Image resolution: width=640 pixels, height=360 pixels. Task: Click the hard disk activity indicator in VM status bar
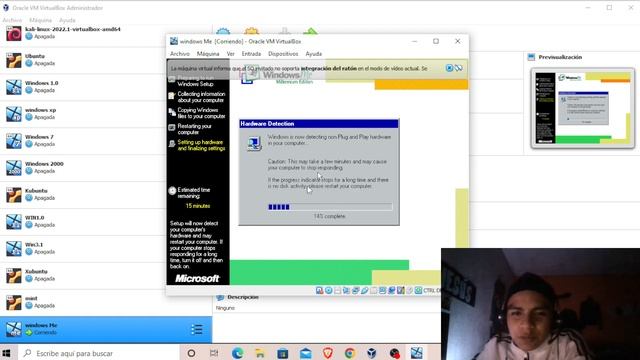(320, 290)
